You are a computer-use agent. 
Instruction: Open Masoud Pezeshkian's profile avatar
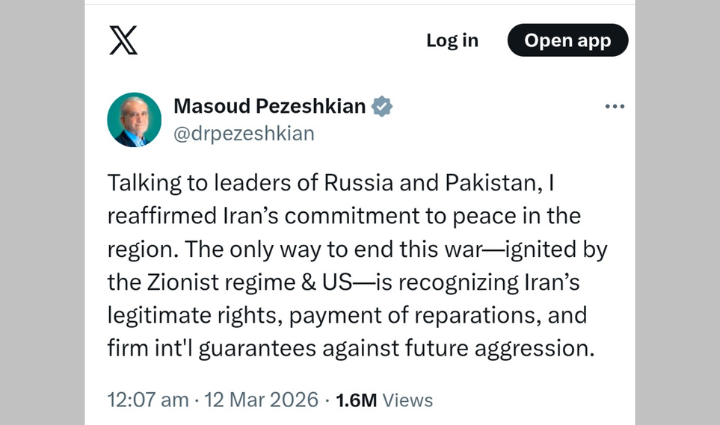[134, 120]
